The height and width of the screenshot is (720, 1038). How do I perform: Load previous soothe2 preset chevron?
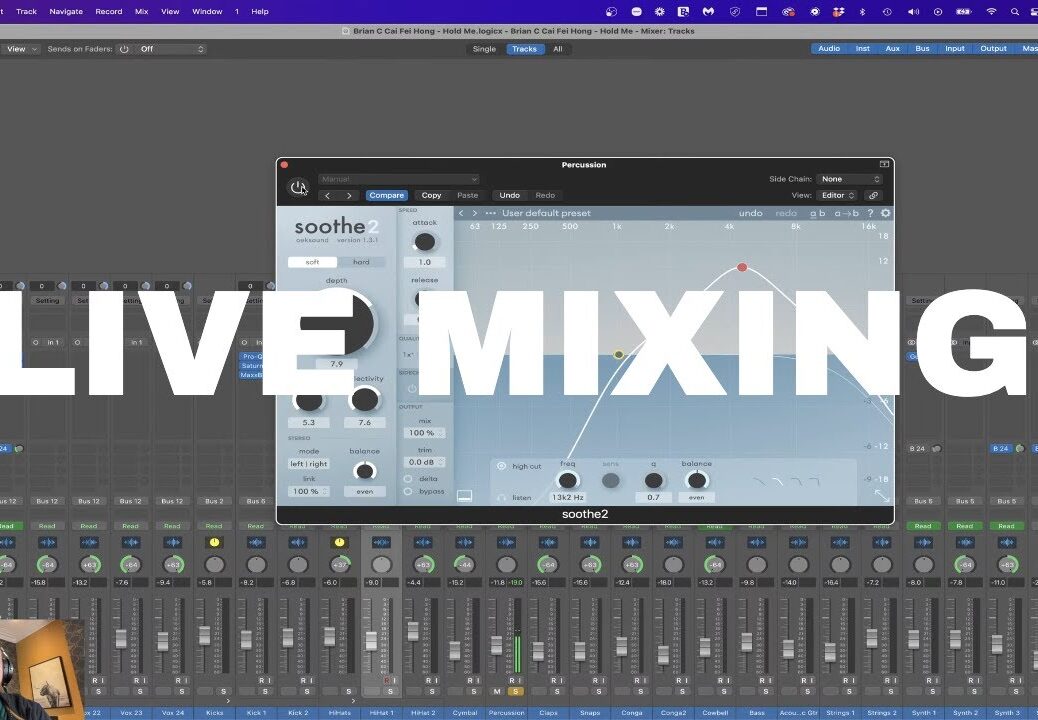(461, 213)
